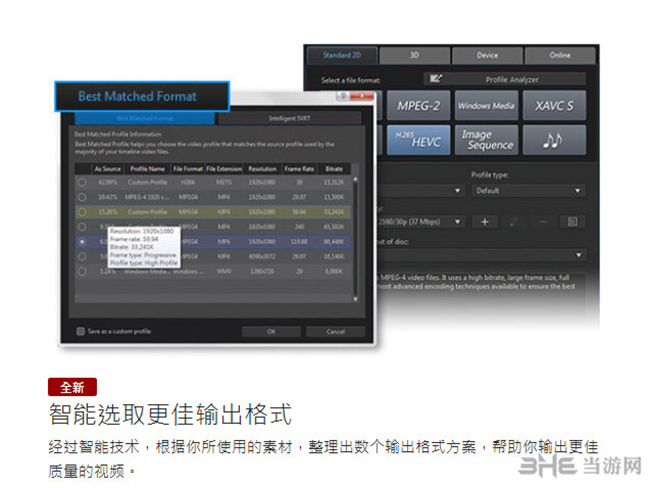Viewport: 650px width, 488px height.
Task: Click the OK button
Action: (271, 331)
